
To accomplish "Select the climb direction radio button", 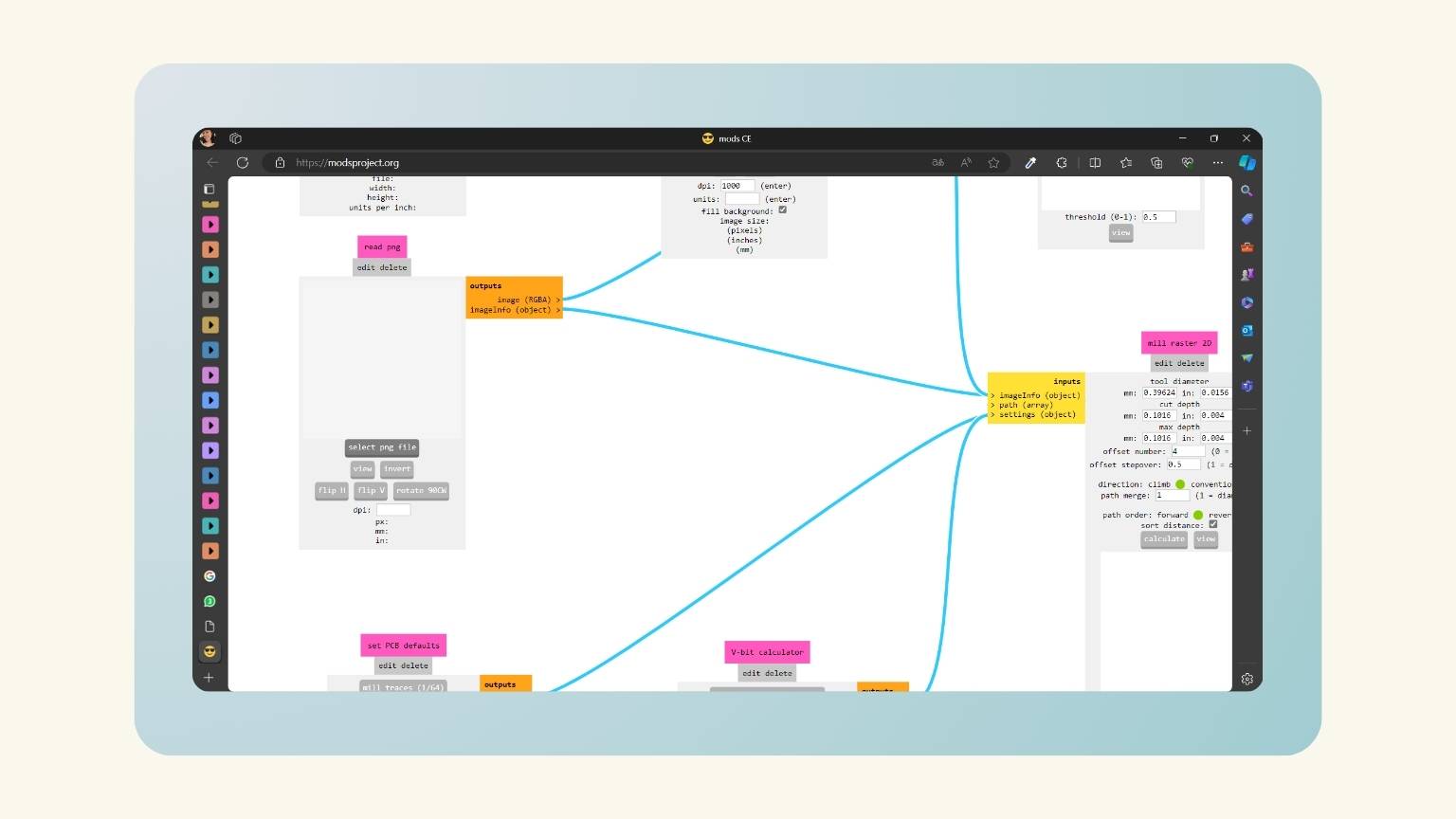I will pyautogui.click(x=1180, y=484).
